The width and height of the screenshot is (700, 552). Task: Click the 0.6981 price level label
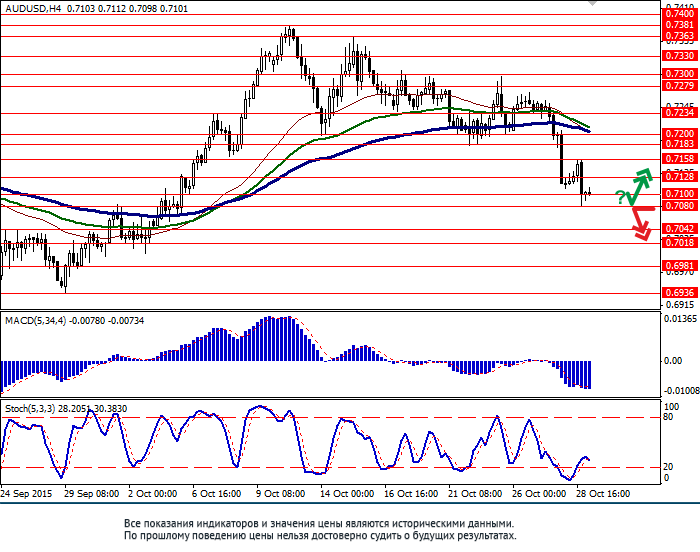[679, 266]
